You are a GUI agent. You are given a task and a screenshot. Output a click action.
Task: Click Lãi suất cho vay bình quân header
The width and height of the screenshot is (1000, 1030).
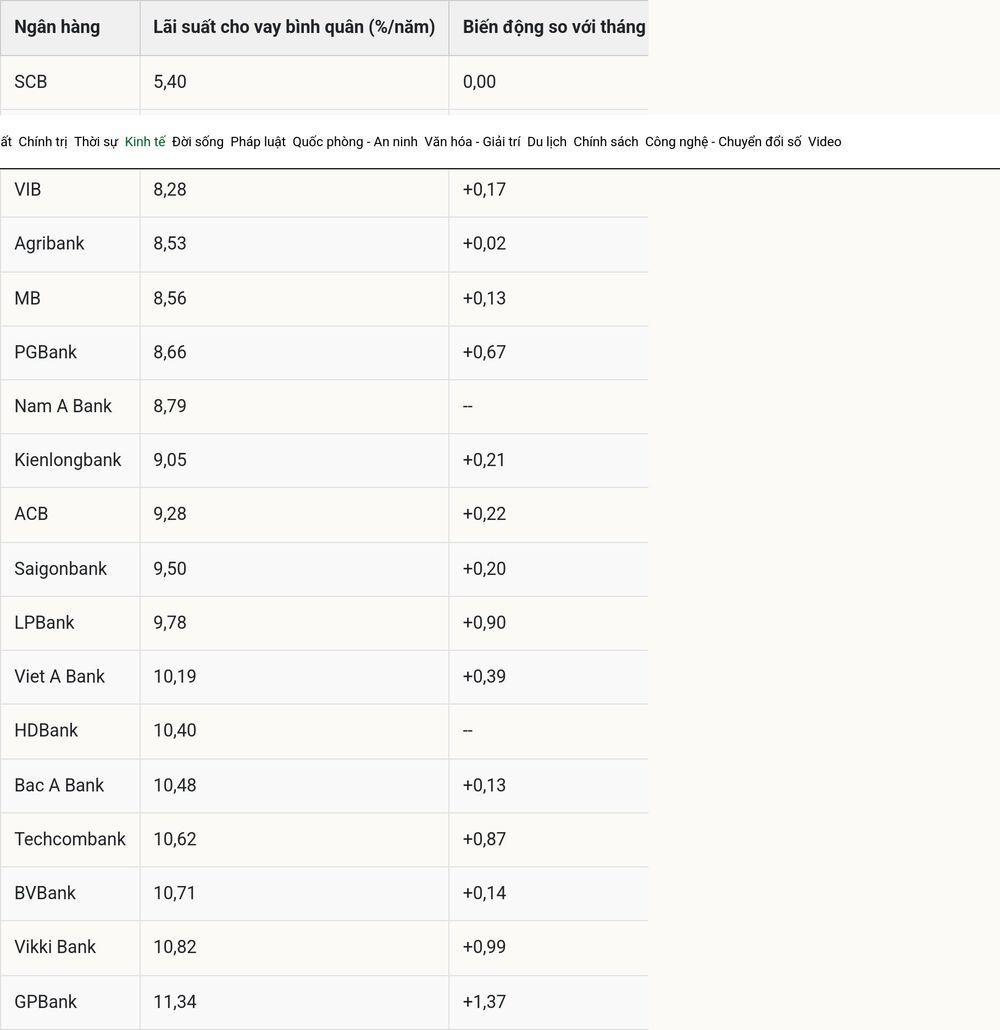(294, 27)
